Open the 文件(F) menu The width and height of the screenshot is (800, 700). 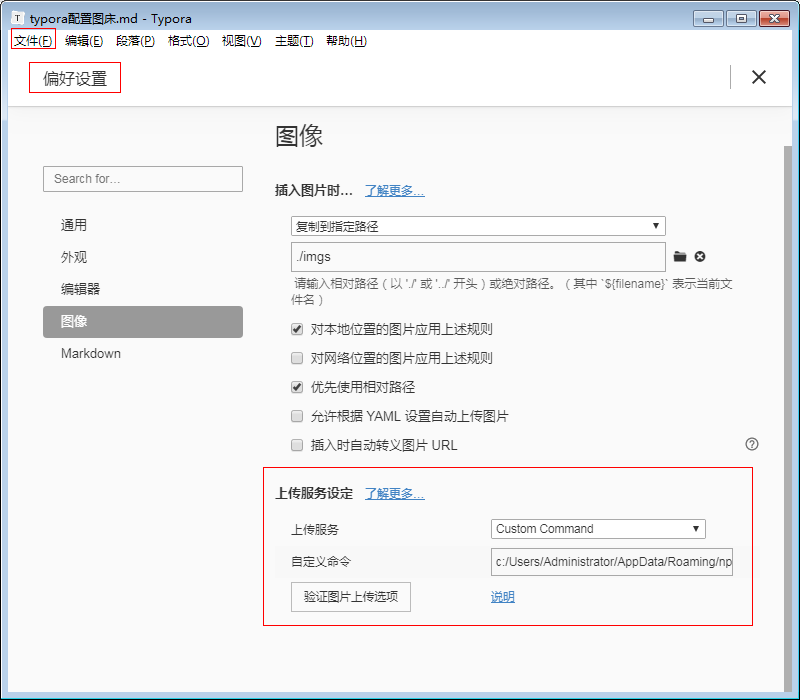point(33,40)
